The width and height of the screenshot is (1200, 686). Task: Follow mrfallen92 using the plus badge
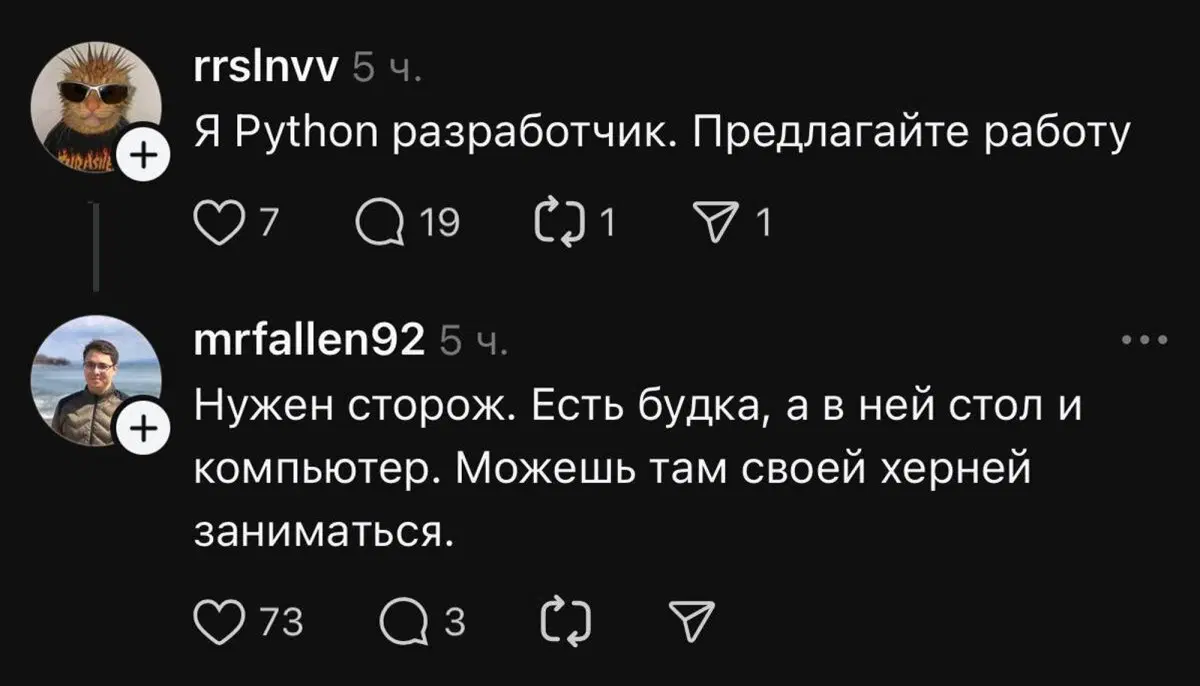[x=144, y=428]
